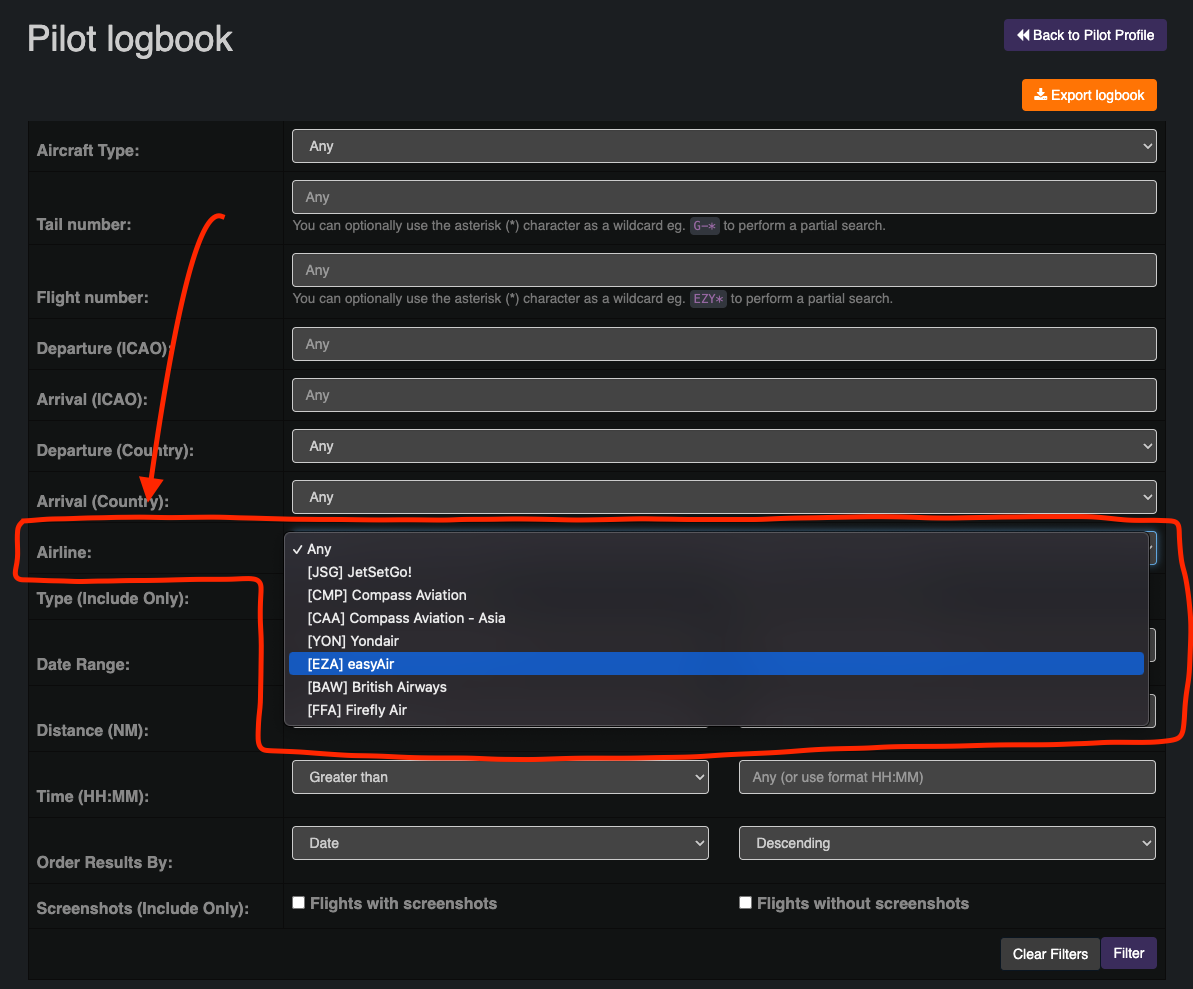Select the Any option atop the airline list

(319, 549)
